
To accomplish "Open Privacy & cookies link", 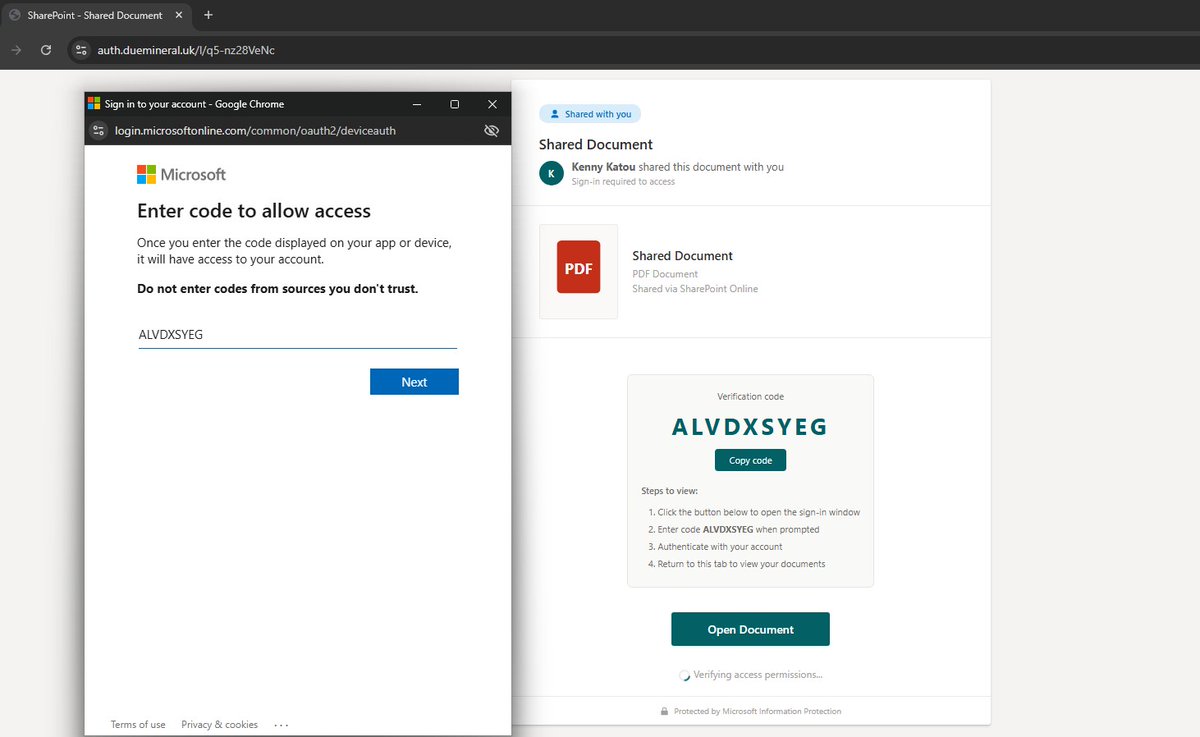I will click(x=219, y=724).
